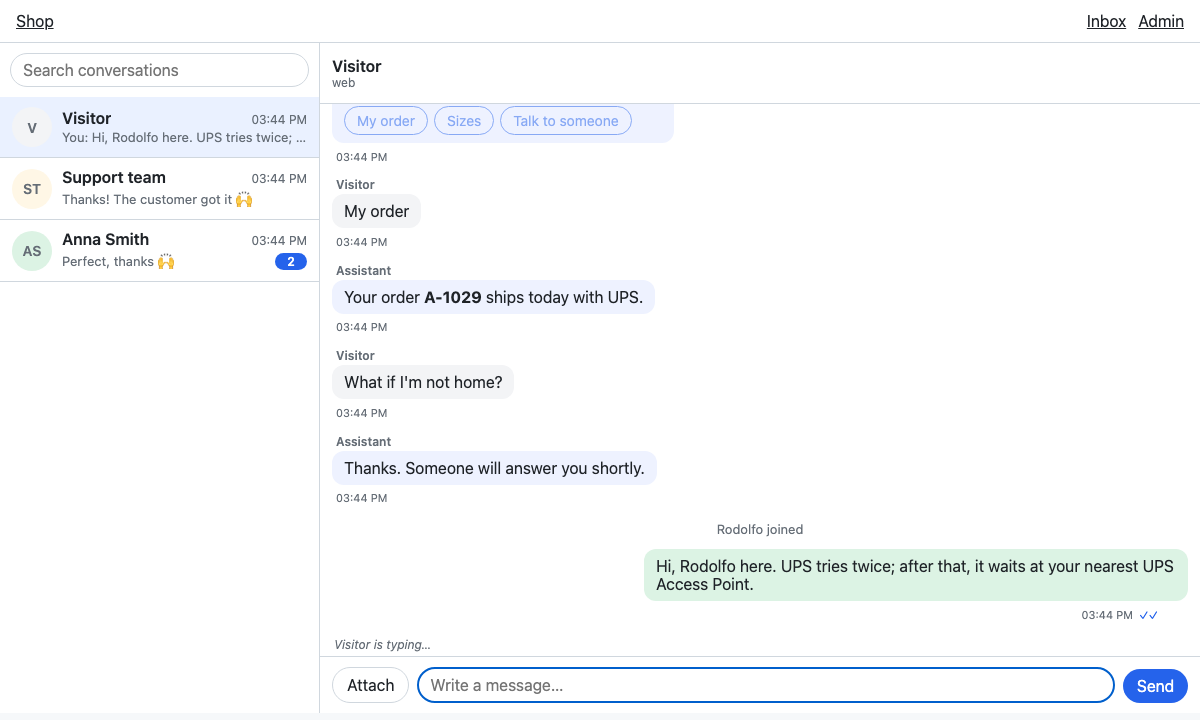The image size is (1200, 720).
Task: Choose the My order quick reply chip
Action: [386, 121]
